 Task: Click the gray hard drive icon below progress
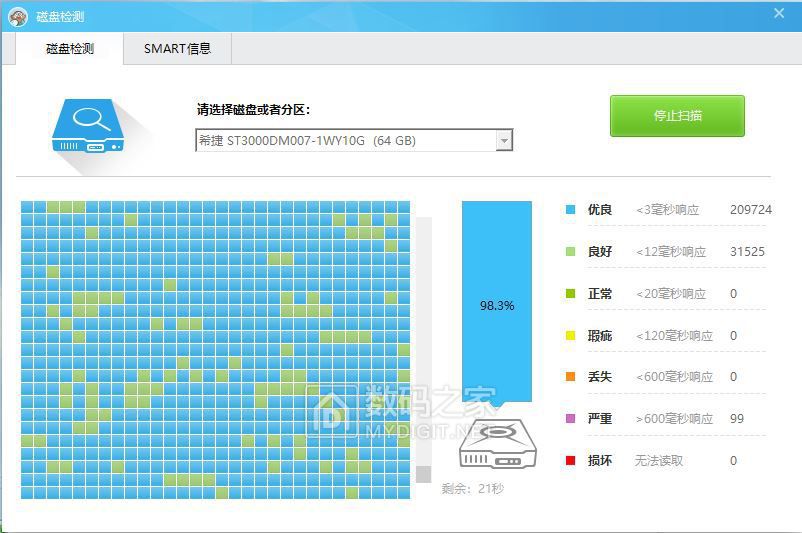498,443
